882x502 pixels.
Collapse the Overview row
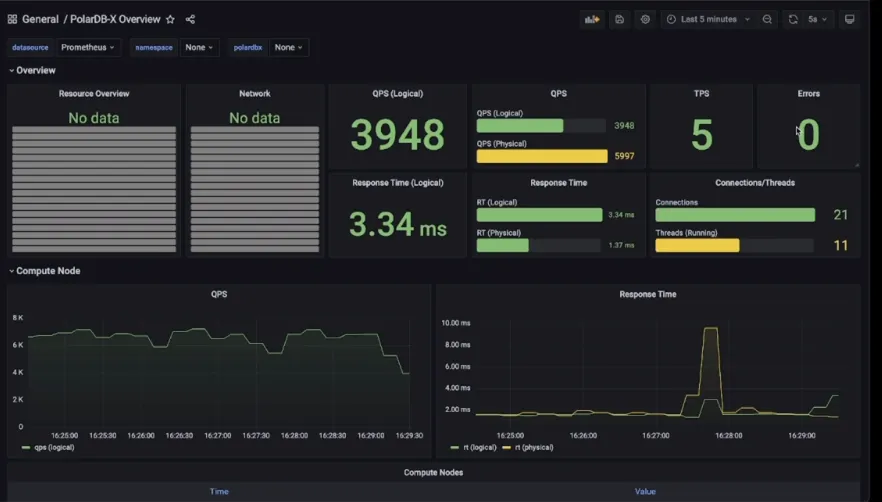point(32,70)
